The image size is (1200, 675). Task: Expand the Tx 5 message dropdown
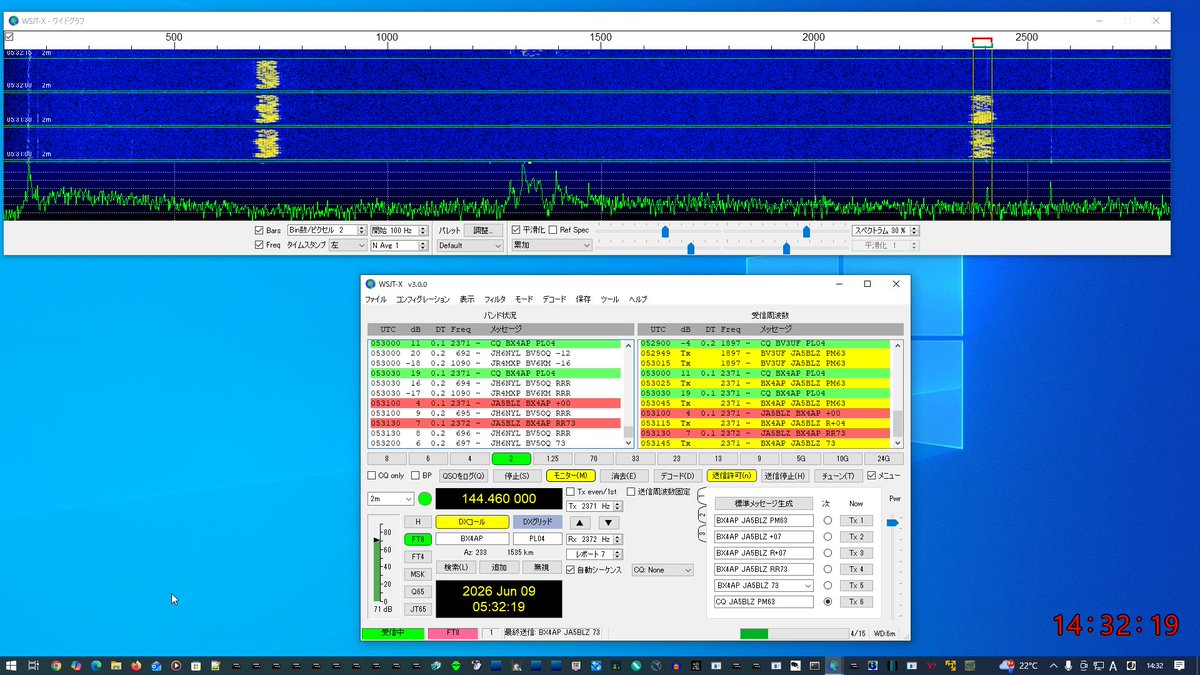coord(808,586)
